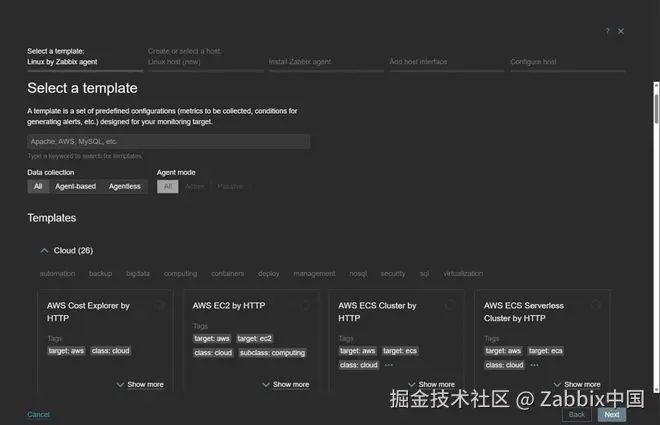Go to Select a template step
This screenshot has width=660, height=425.
pyautogui.click(x=85, y=58)
